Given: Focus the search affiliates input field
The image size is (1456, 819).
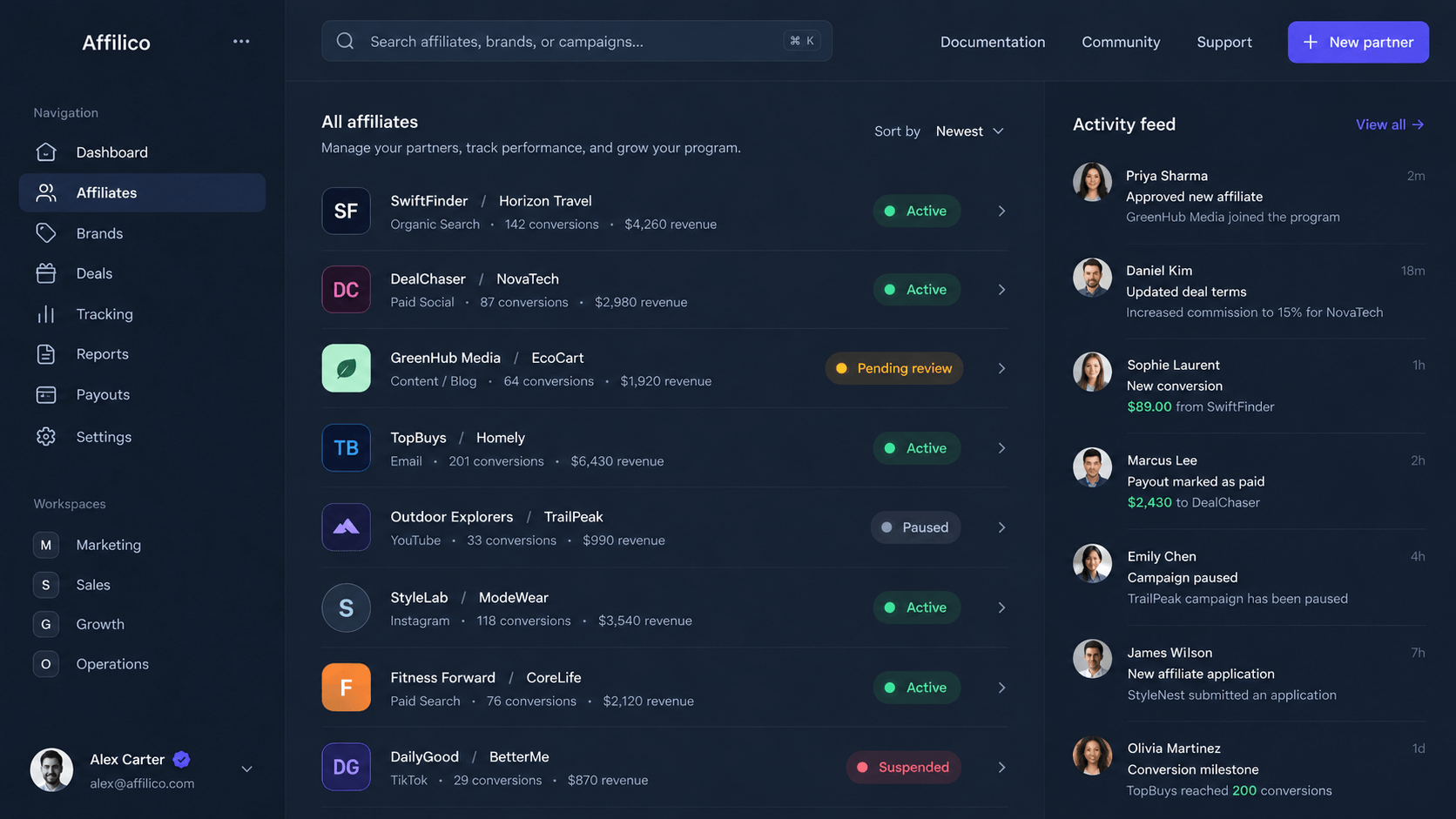Looking at the screenshot, I should point(576,41).
